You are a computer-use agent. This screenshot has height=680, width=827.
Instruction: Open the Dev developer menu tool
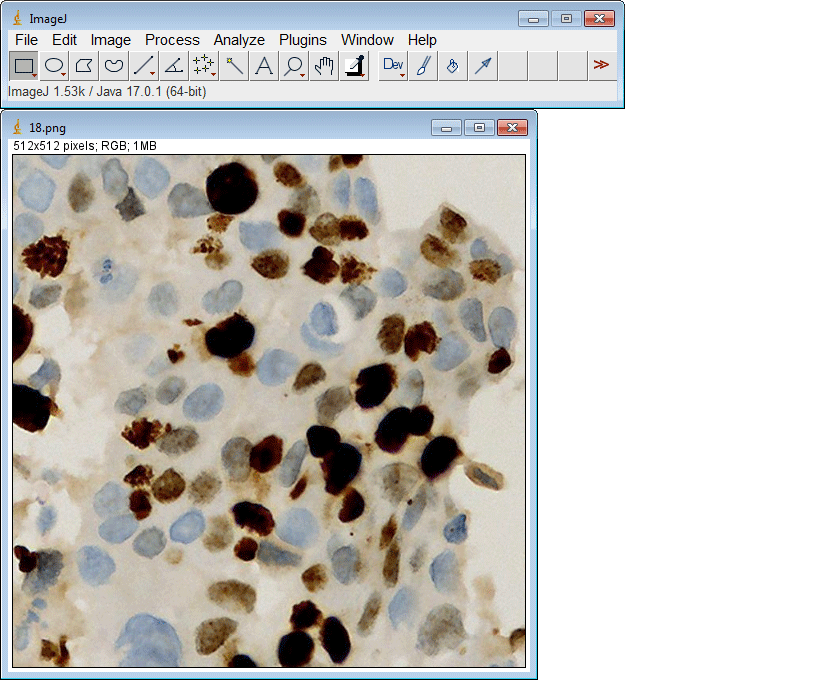coord(393,65)
